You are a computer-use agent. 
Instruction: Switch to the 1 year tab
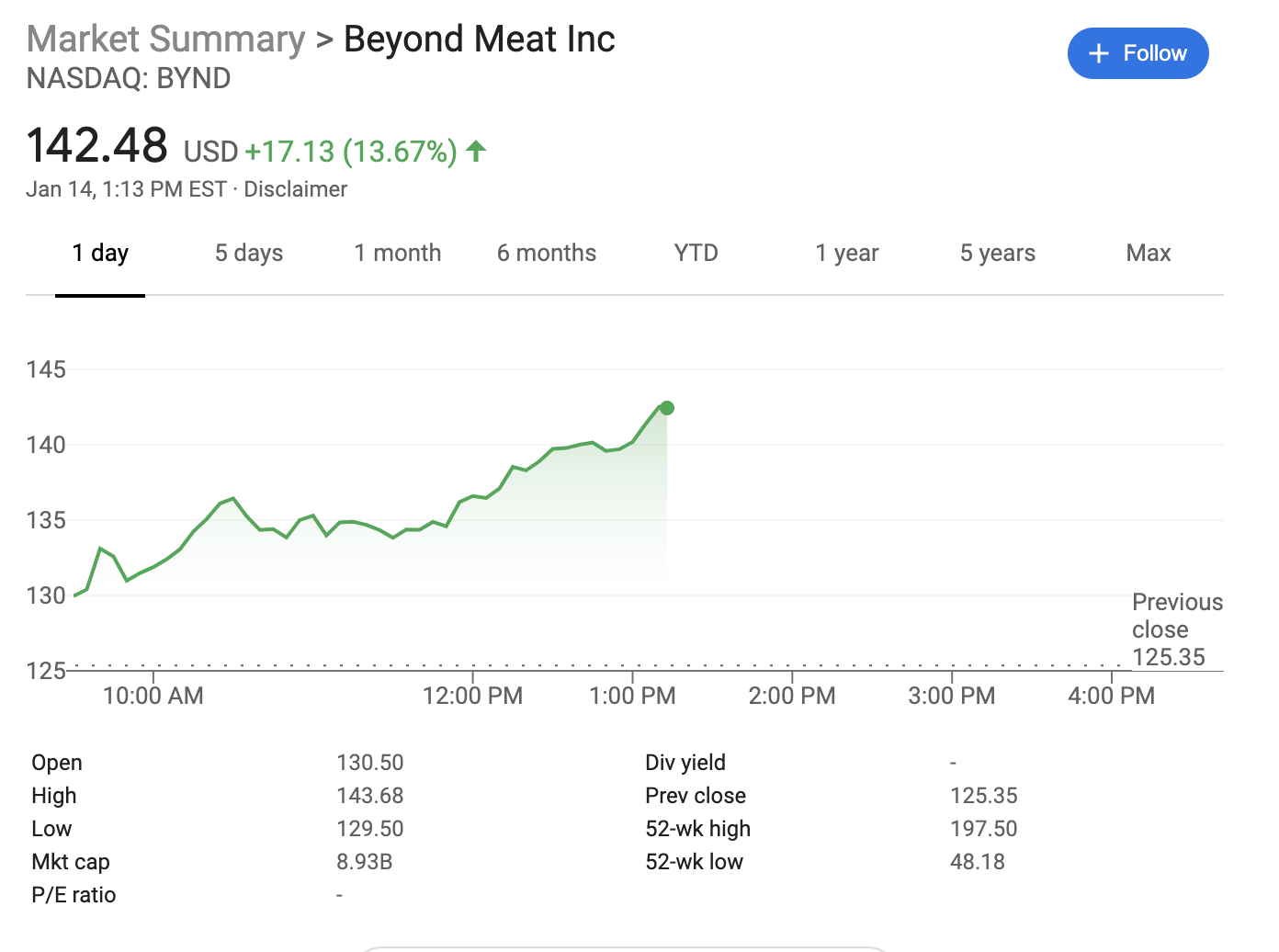[846, 254]
